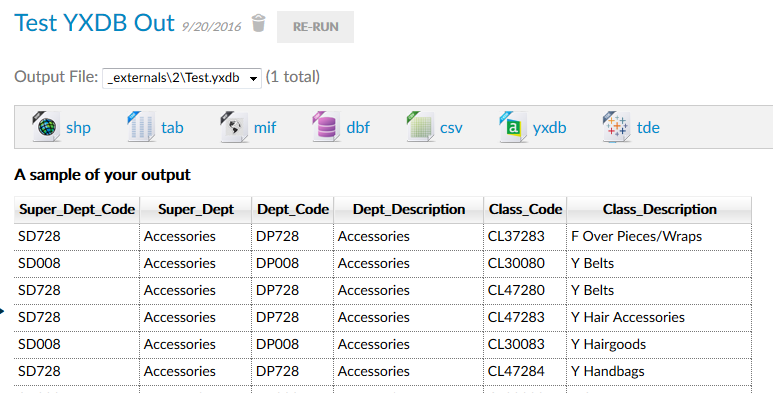Open the Test YXDB Out title
Image resolution: width=773 pixels, height=393 pixels.
94,23
